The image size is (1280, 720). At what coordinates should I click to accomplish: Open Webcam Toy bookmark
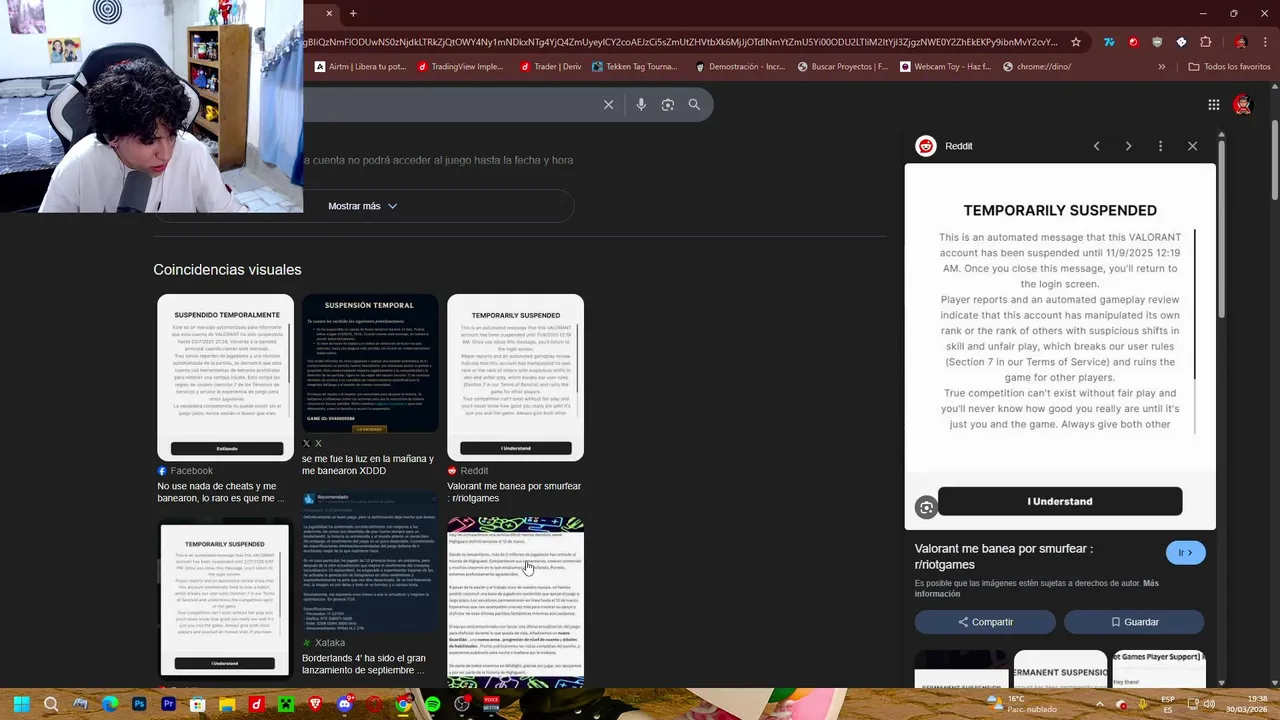(945, 67)
